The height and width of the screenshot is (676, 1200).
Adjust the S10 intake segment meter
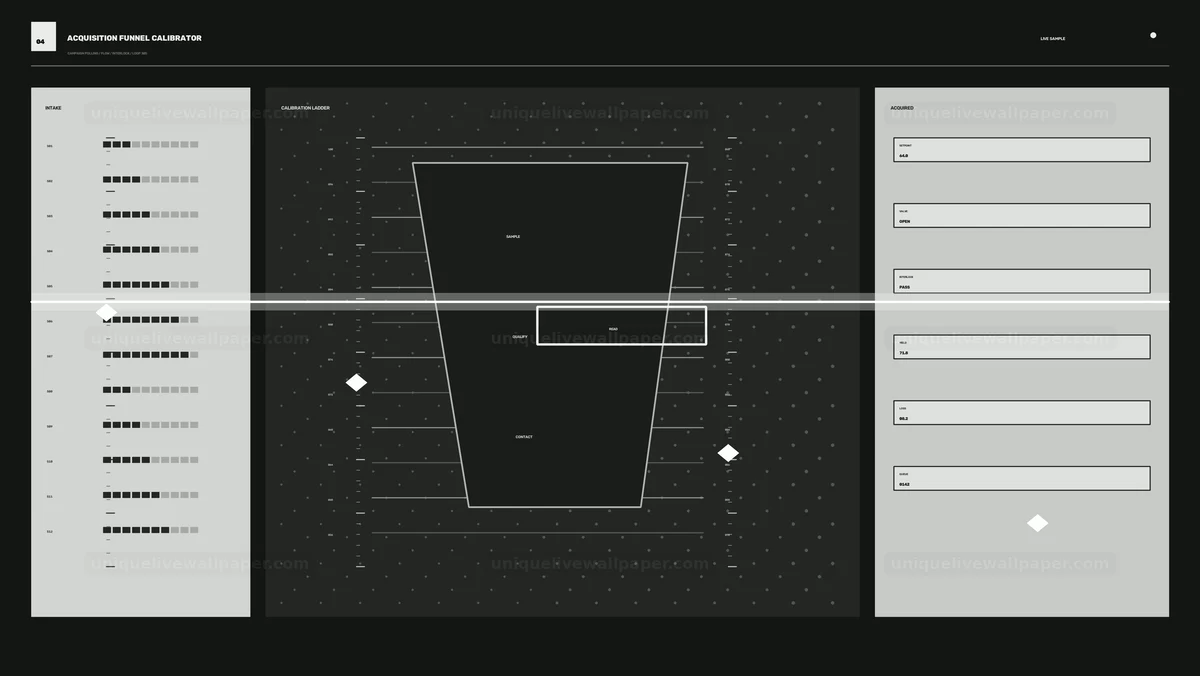[150, 460]
